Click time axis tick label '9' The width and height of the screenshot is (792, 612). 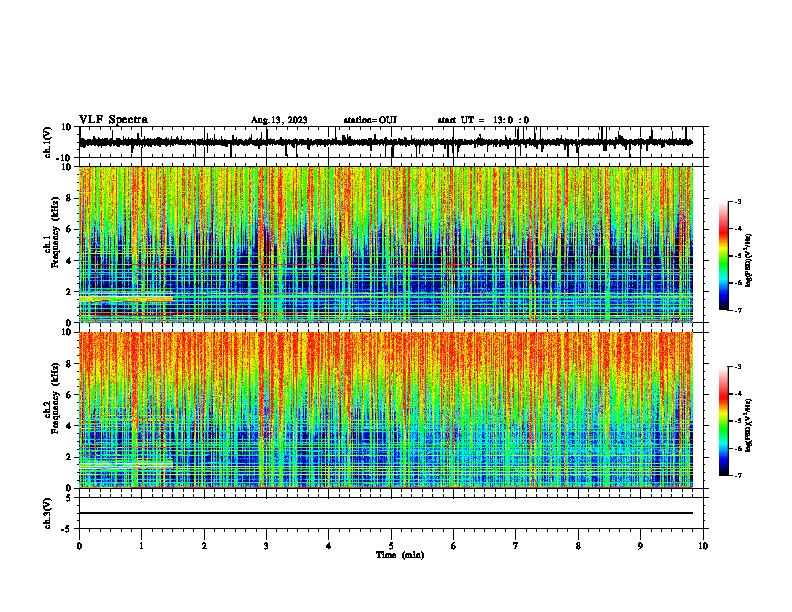pos(640,546)
